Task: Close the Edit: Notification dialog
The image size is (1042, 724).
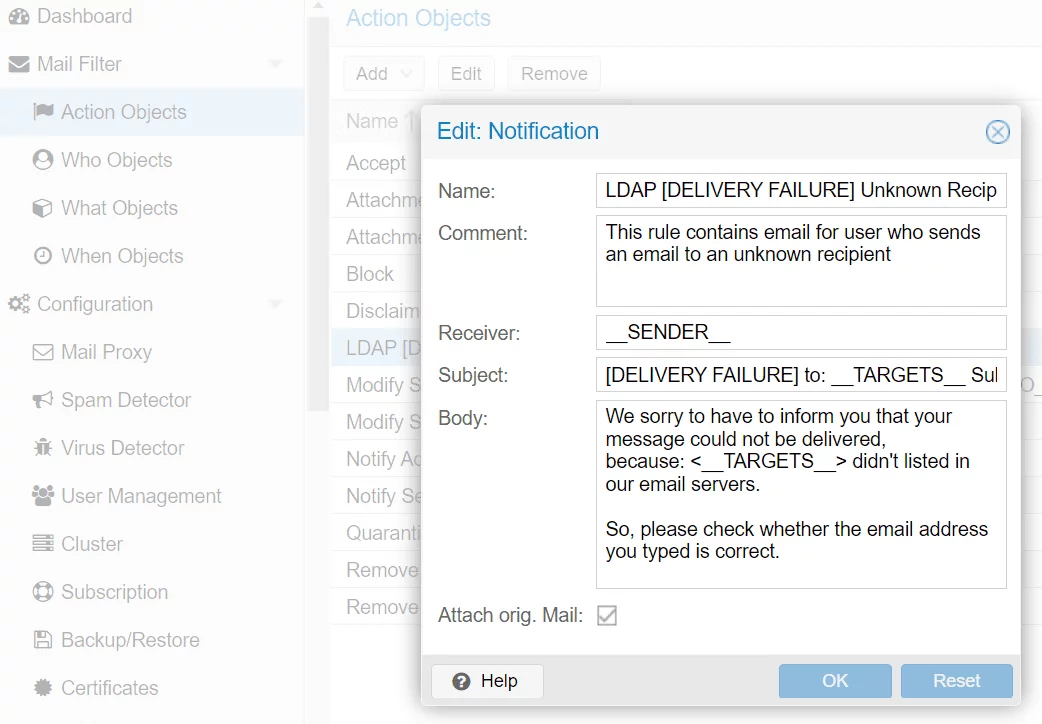Action: (x=997, y=132)
